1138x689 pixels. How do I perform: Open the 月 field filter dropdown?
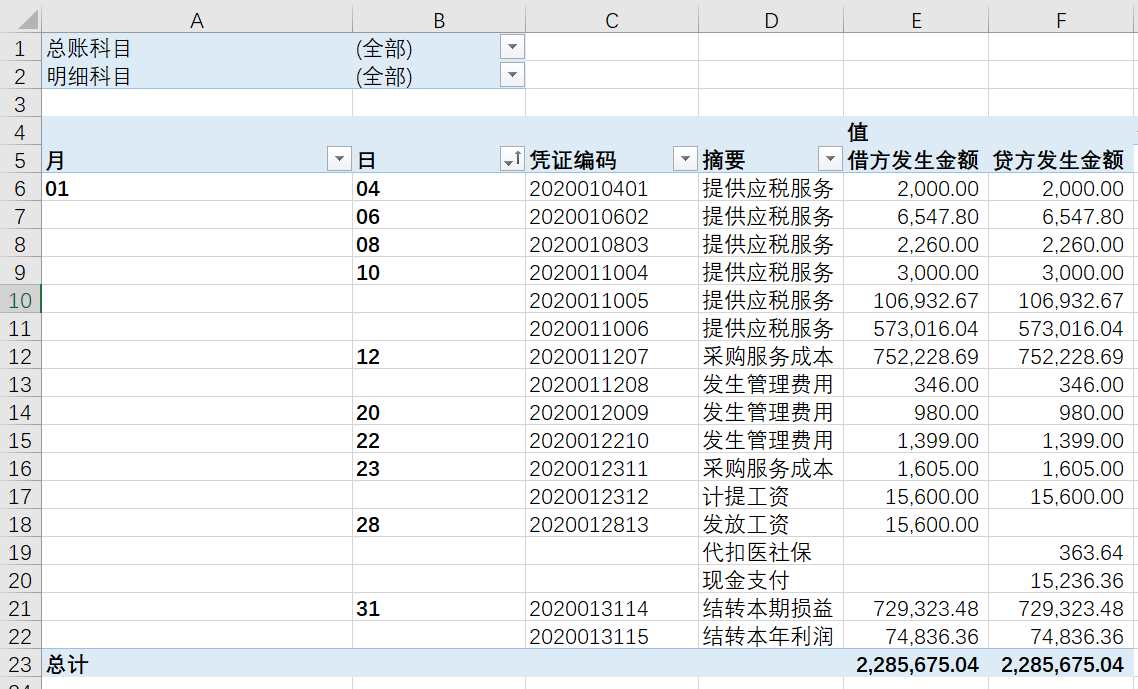click(x=339, y=159)
